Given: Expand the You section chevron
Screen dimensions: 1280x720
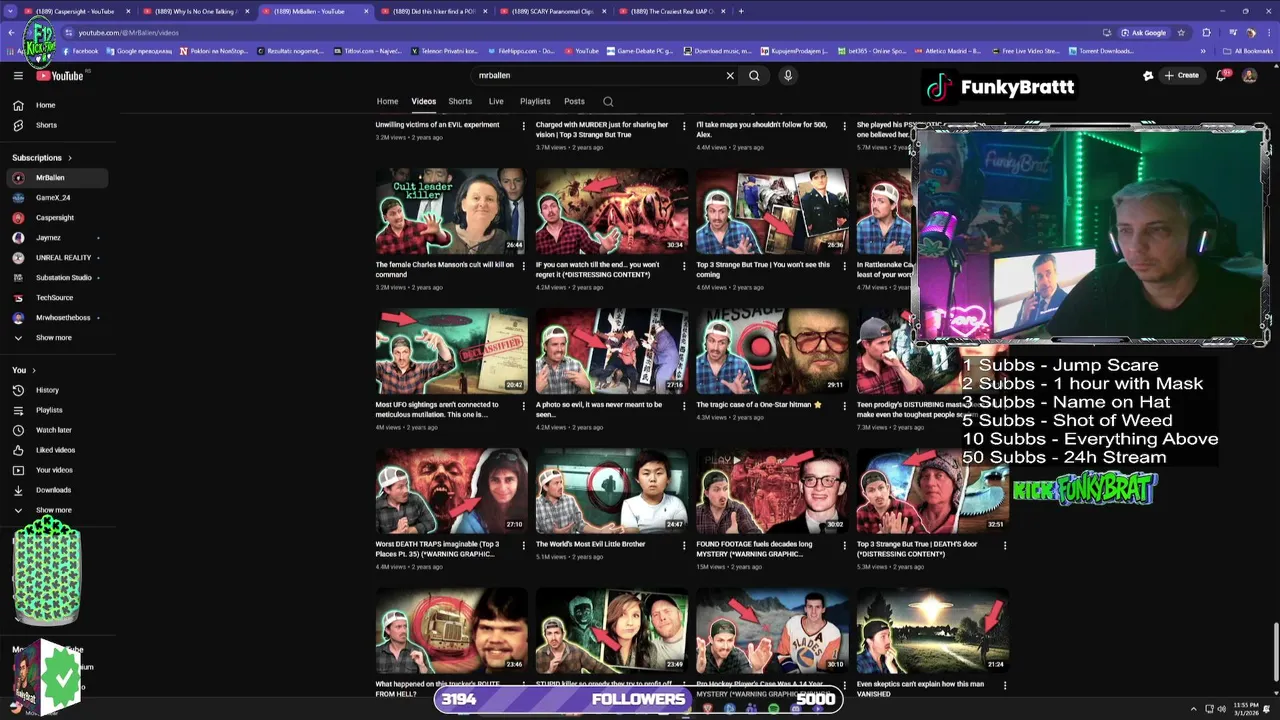Looking at the screenshot, I should coord(33,370).
